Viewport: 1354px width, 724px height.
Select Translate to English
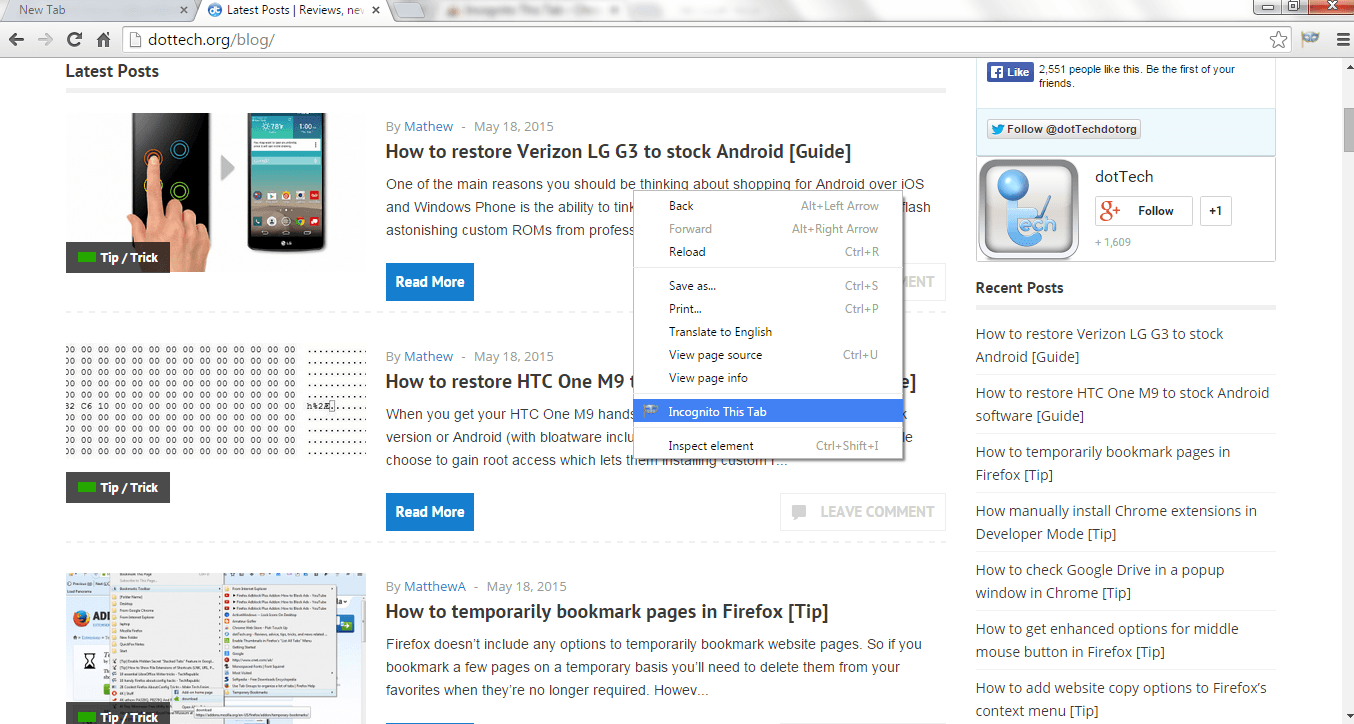(x=768, y=332)
